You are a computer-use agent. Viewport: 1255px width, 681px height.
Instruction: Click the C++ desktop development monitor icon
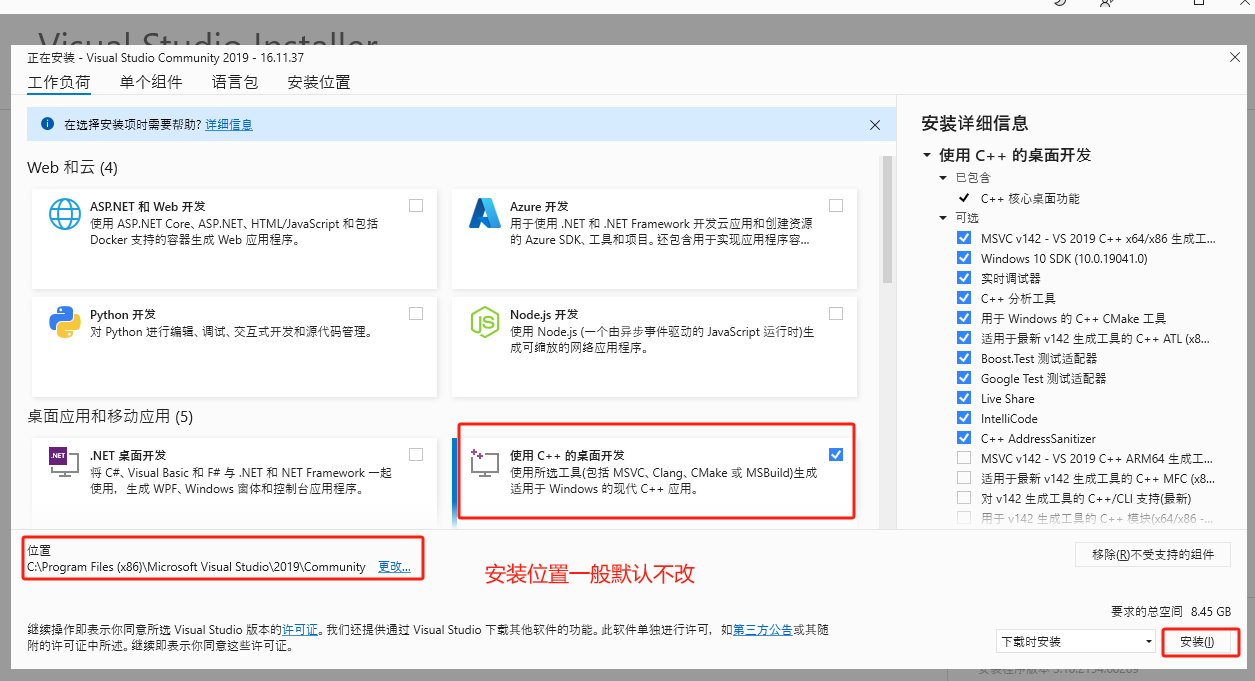(x=485, y=463)
